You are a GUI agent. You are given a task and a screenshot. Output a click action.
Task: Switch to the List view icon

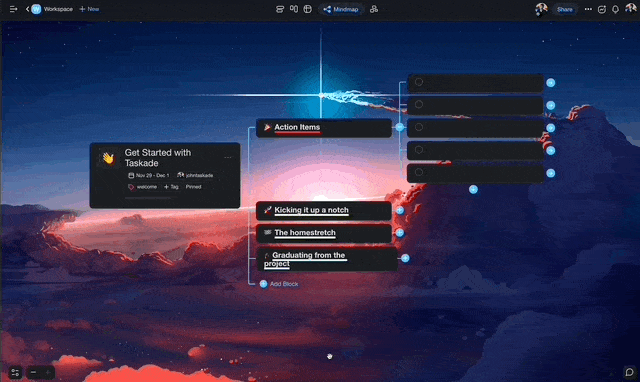(x=280, y=9)
